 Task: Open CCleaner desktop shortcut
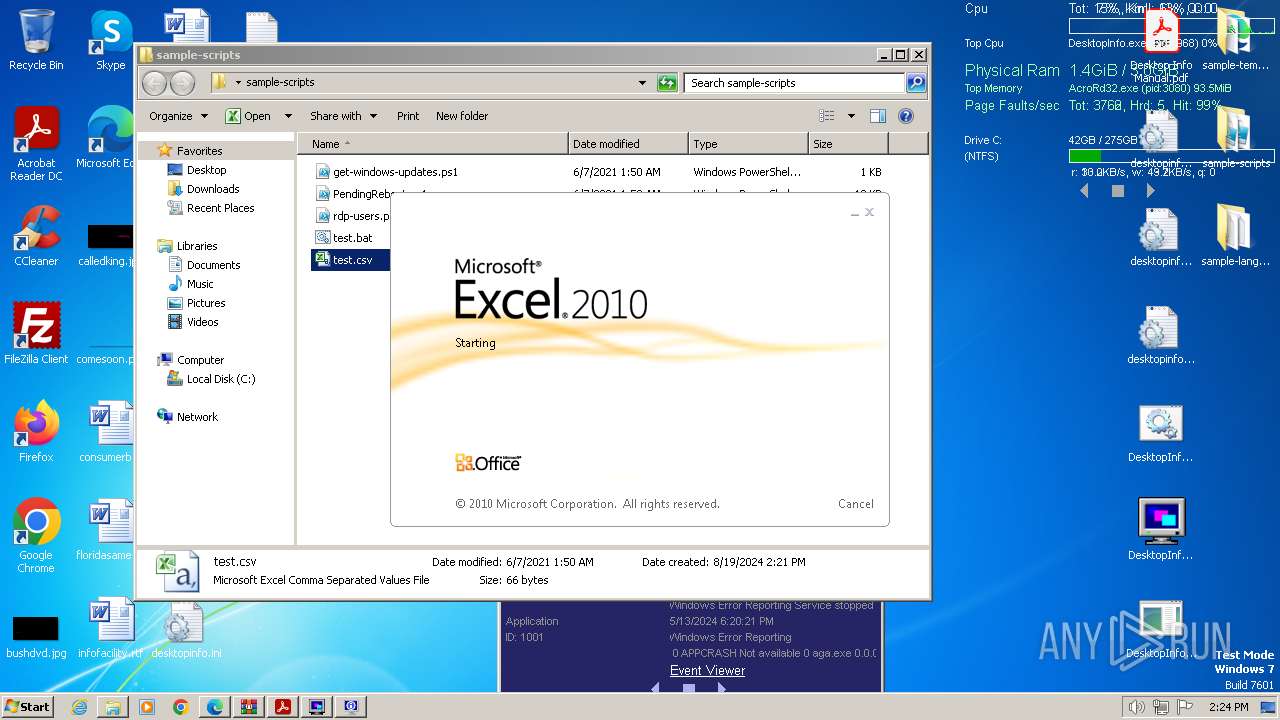(36, 235)
